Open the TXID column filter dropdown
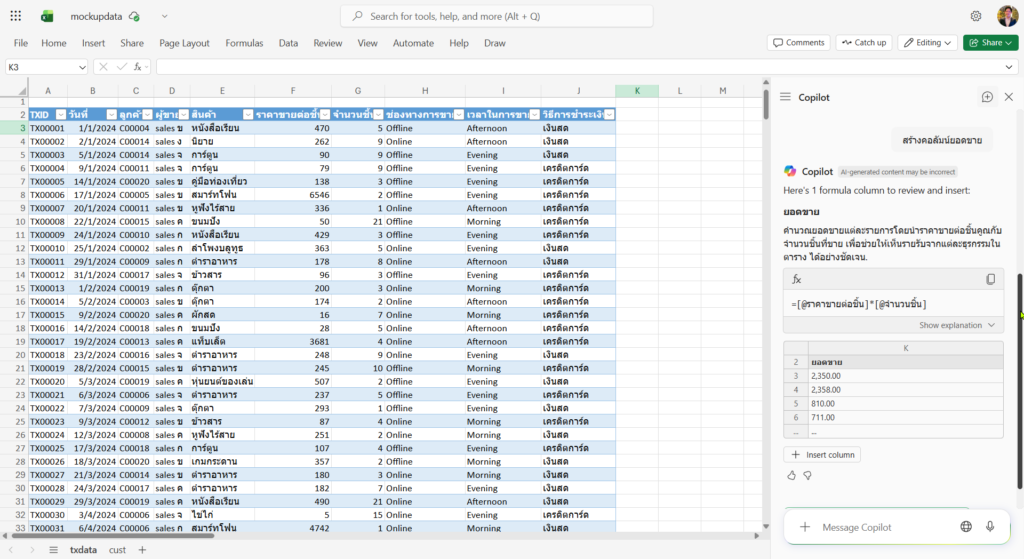This screenshot has height=559, width=1024. [x=61, y=114]
